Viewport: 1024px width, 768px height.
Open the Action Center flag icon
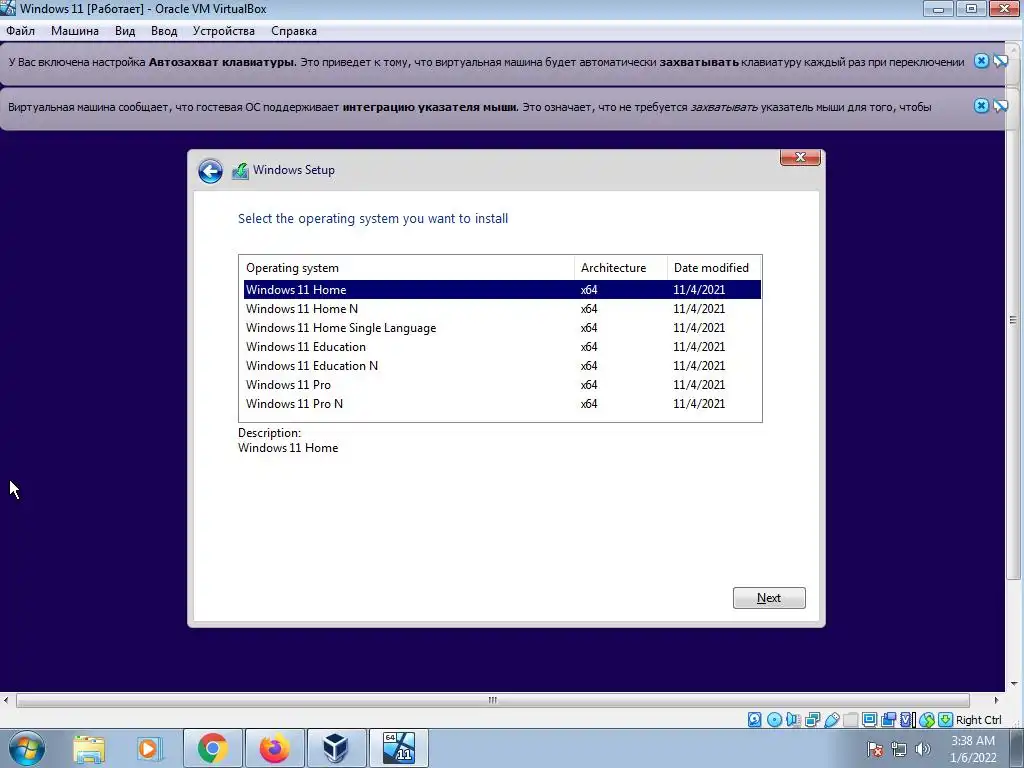(x=875, y=750)
